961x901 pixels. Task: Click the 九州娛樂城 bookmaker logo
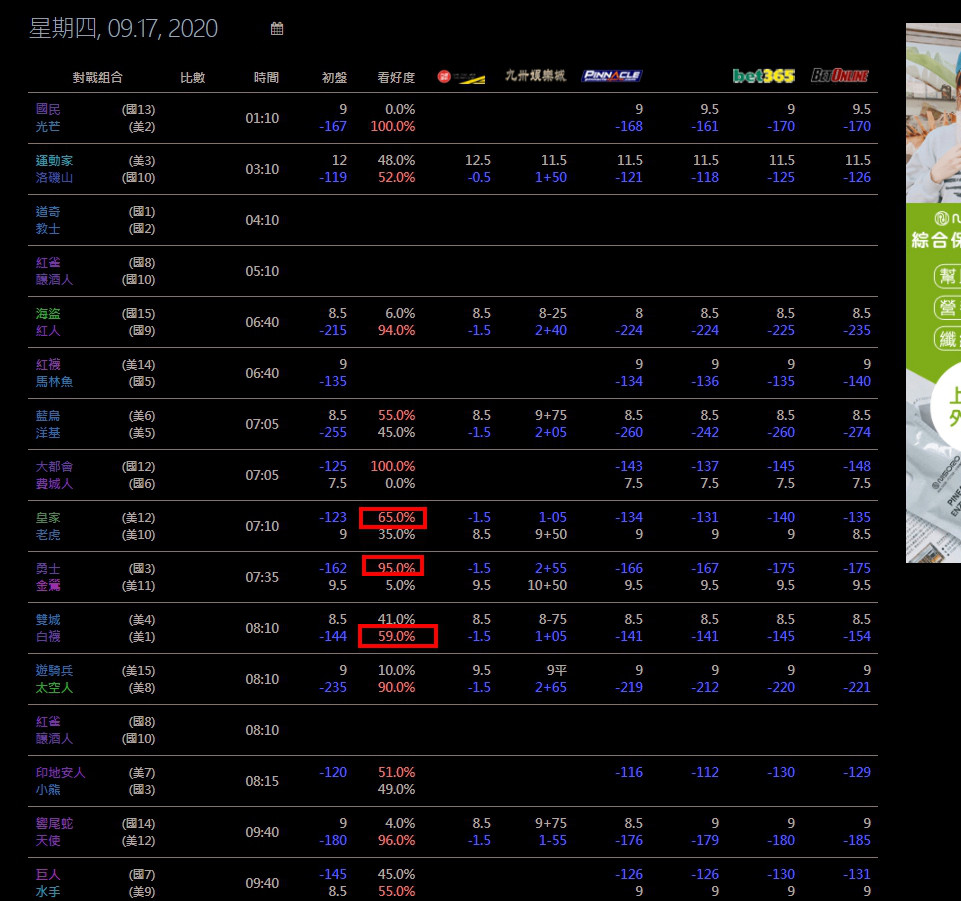pos(535,76)
